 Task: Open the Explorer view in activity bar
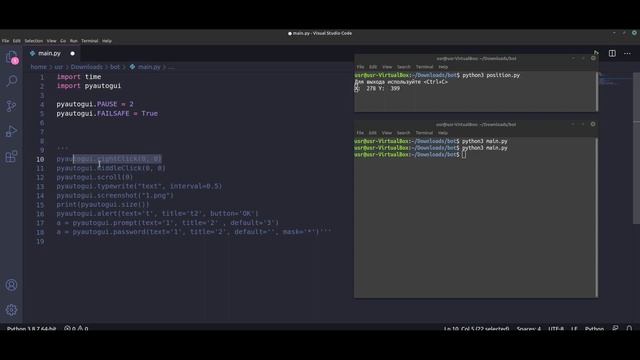pos(11,57)
